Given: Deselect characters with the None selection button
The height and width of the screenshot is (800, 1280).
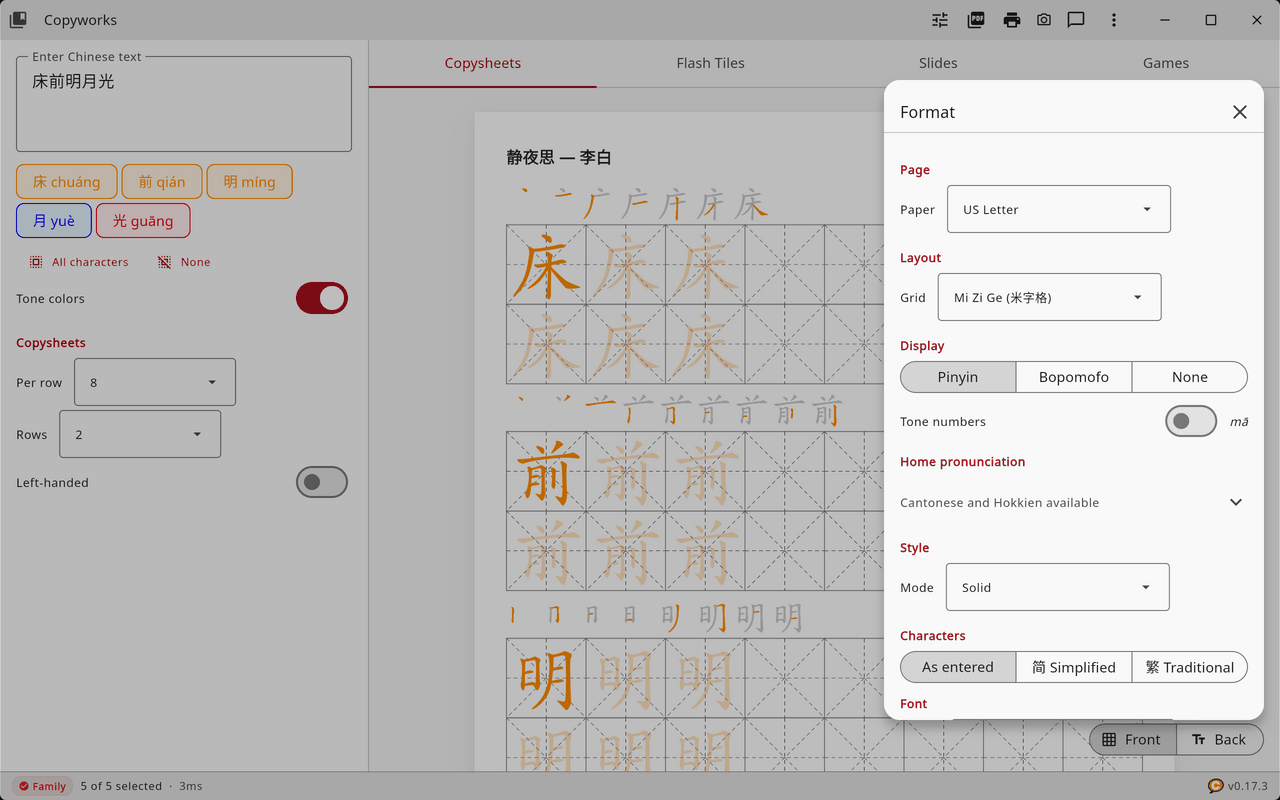Looking at the screenshot, I should 184,262.
